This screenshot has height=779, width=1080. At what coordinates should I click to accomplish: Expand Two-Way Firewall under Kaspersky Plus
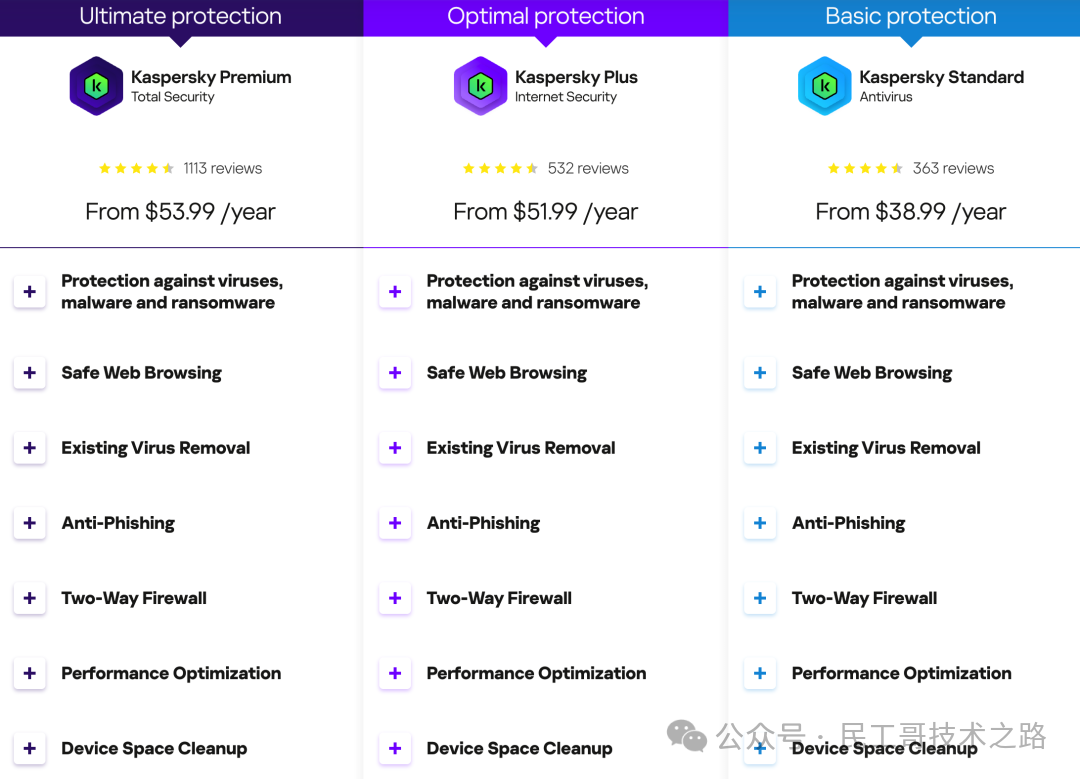[x=395, y=598]
